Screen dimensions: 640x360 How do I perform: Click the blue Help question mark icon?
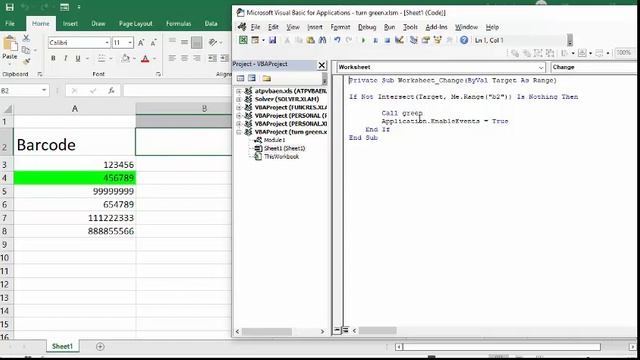[464, 40]
